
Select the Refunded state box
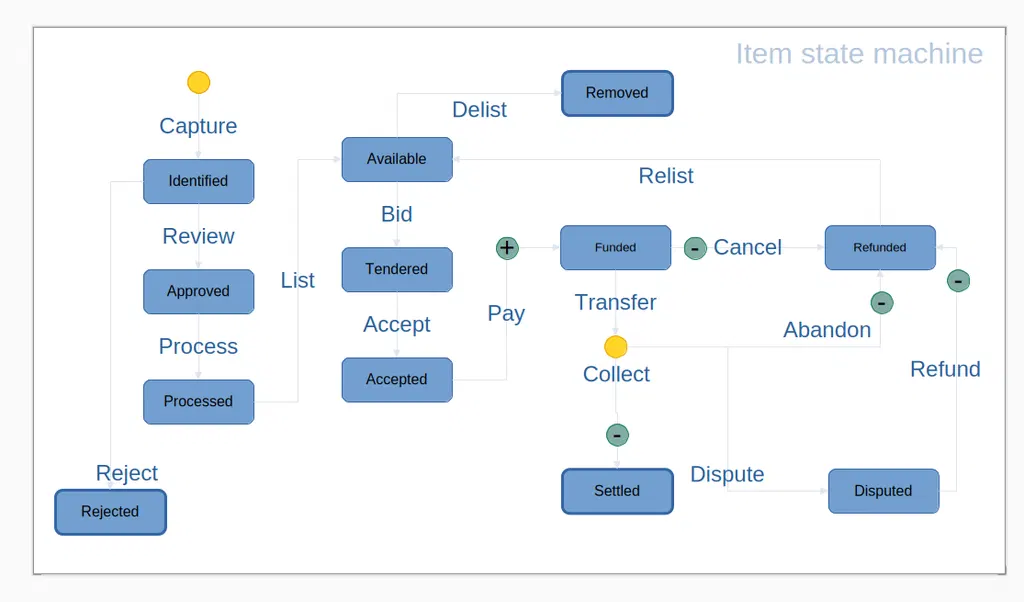coord(880,247)
